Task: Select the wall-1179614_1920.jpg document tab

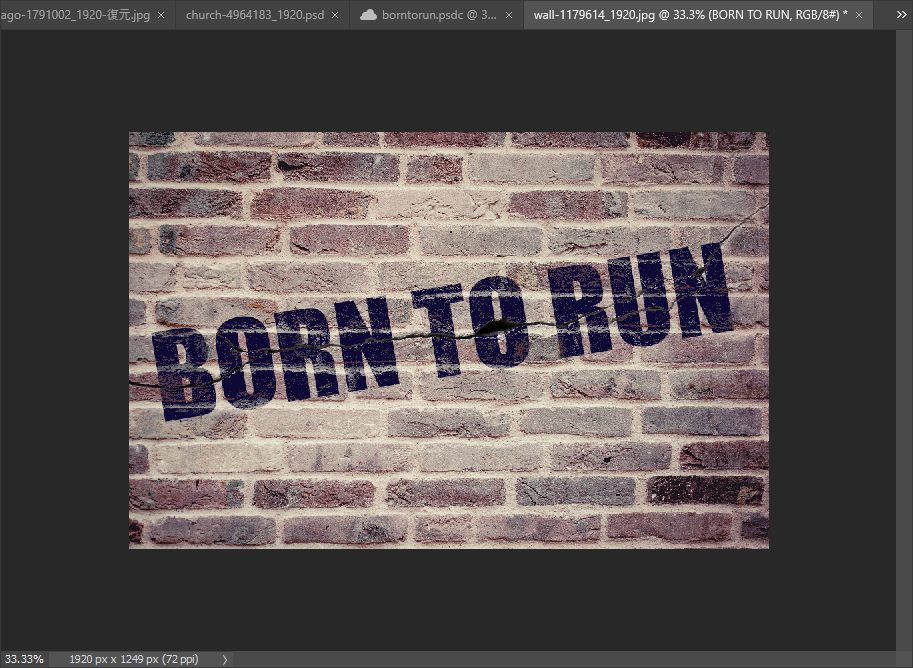Action: coord(690,15)
